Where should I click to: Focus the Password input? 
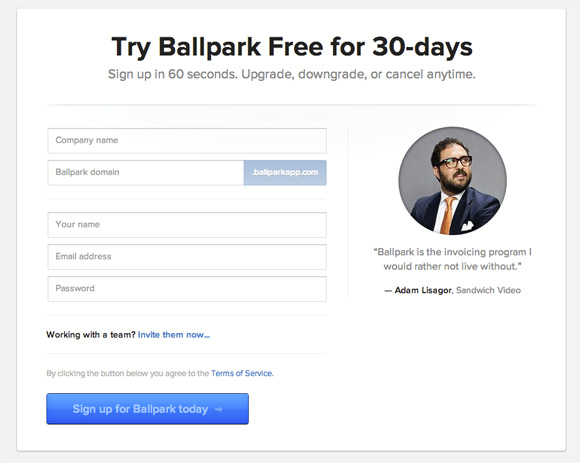point(187,289)
